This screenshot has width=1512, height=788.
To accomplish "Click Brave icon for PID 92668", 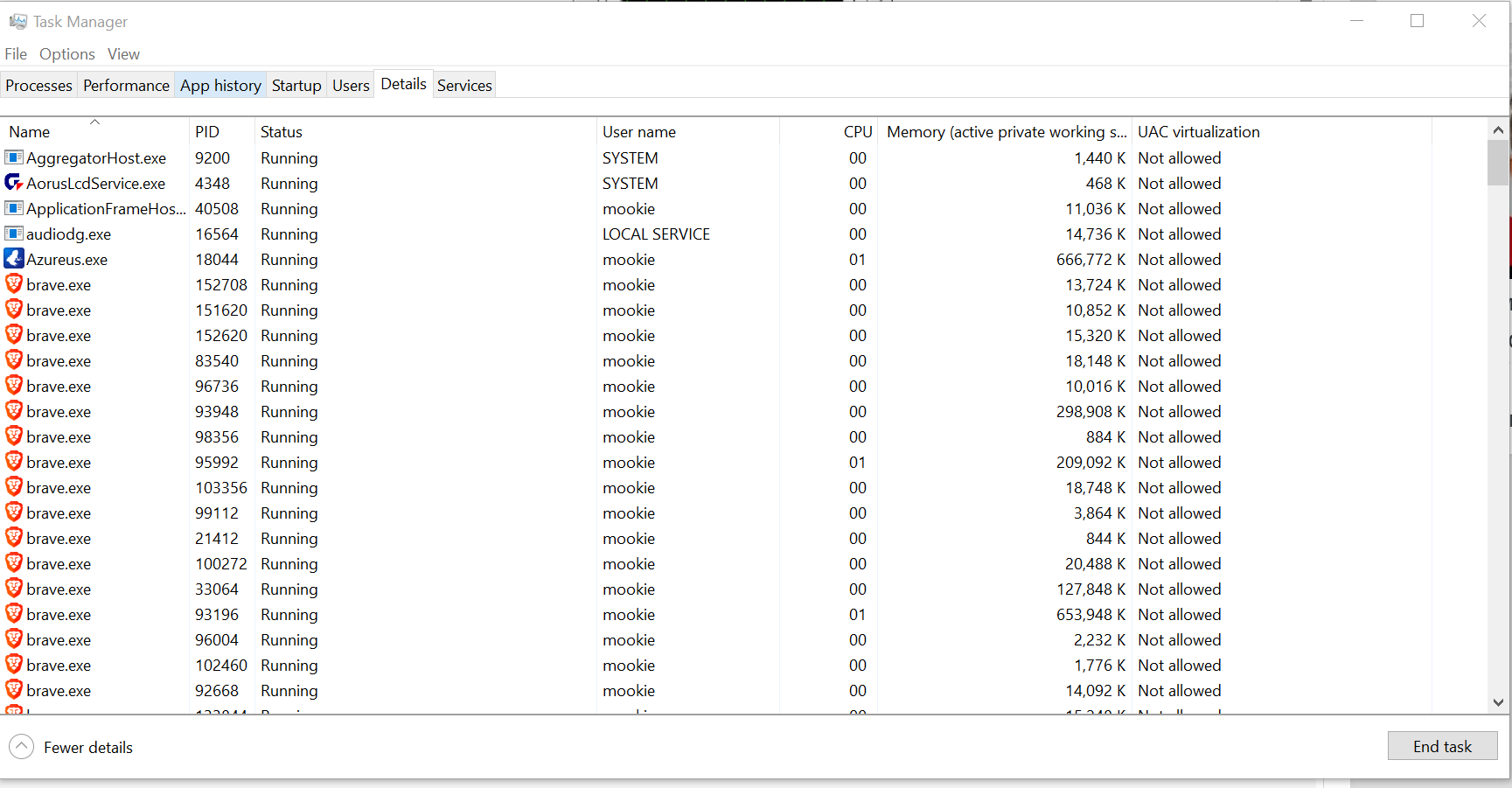I will click(x=14, y=690).
